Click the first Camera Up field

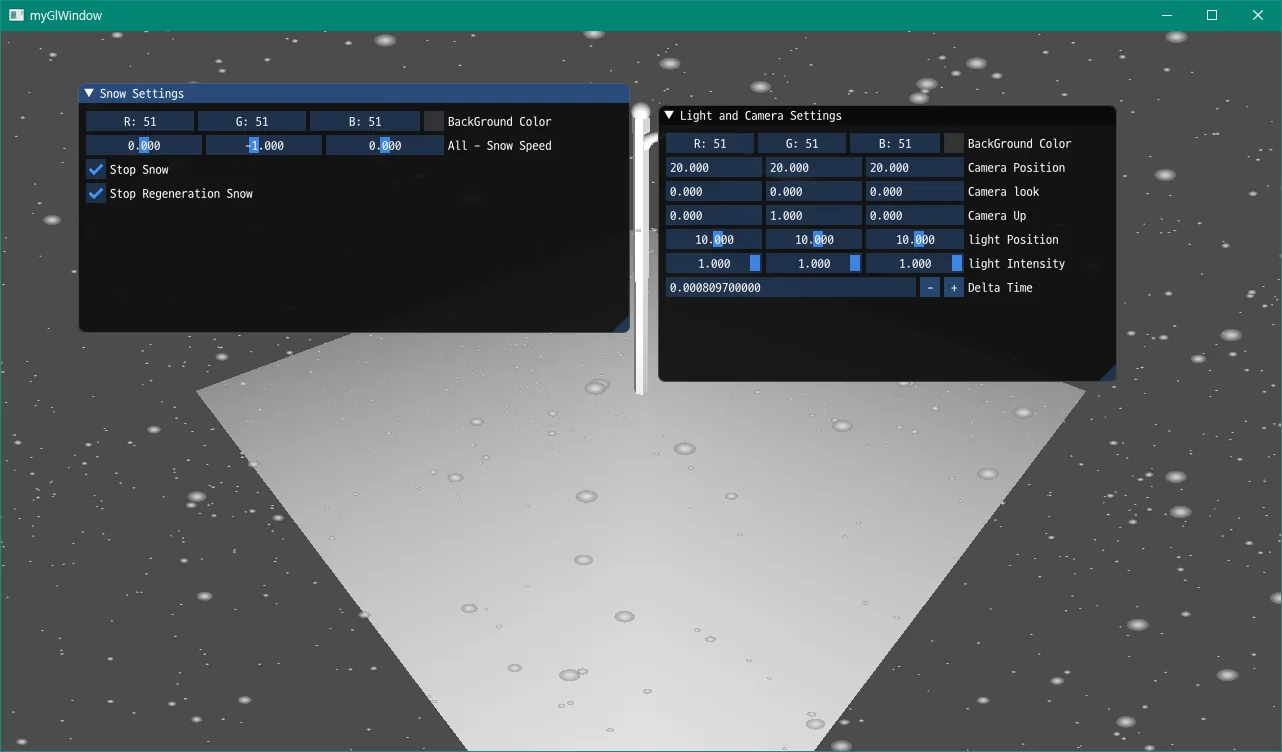[714, 215]
